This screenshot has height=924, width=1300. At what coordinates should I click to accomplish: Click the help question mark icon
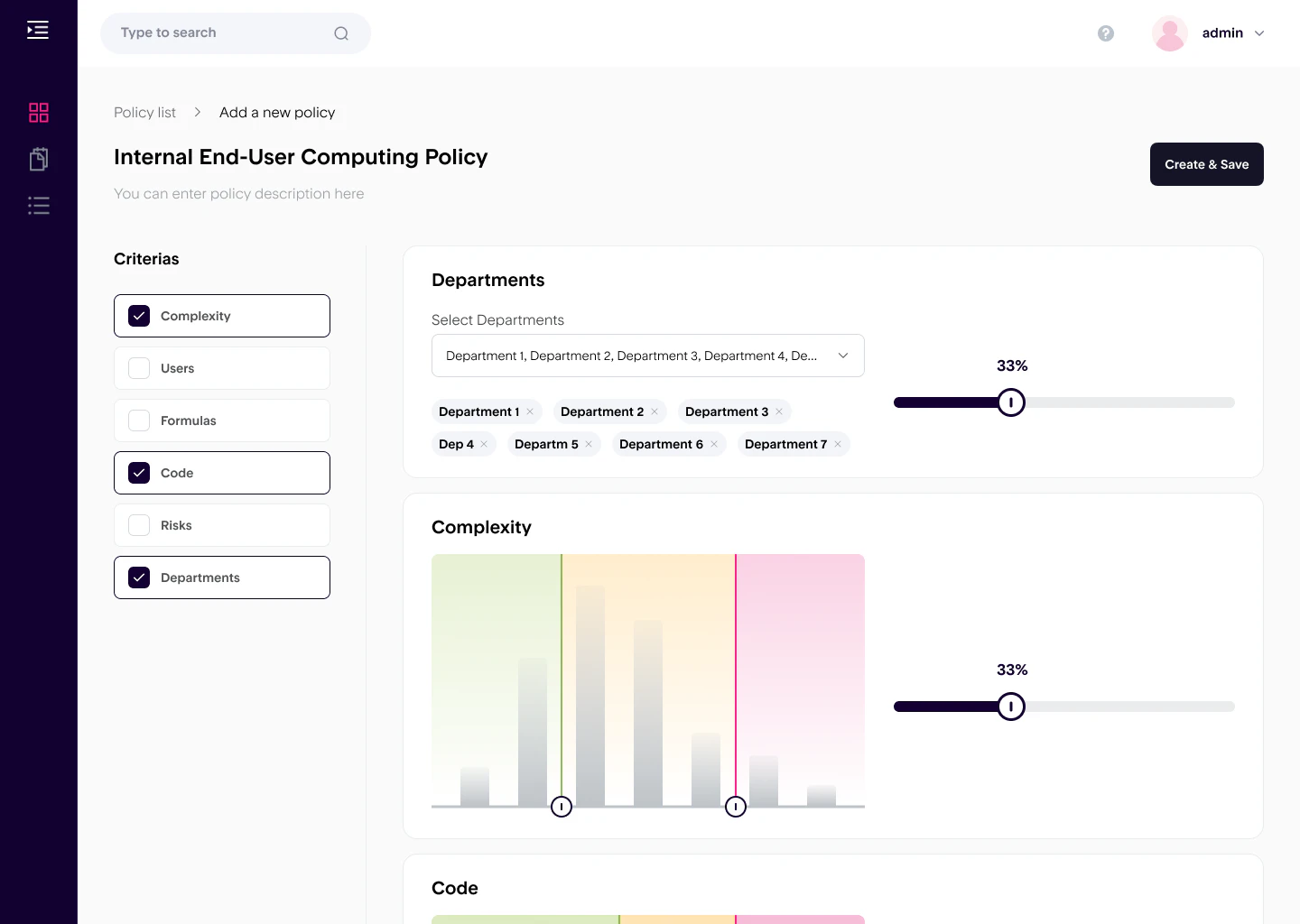(x=1106, y=33)
